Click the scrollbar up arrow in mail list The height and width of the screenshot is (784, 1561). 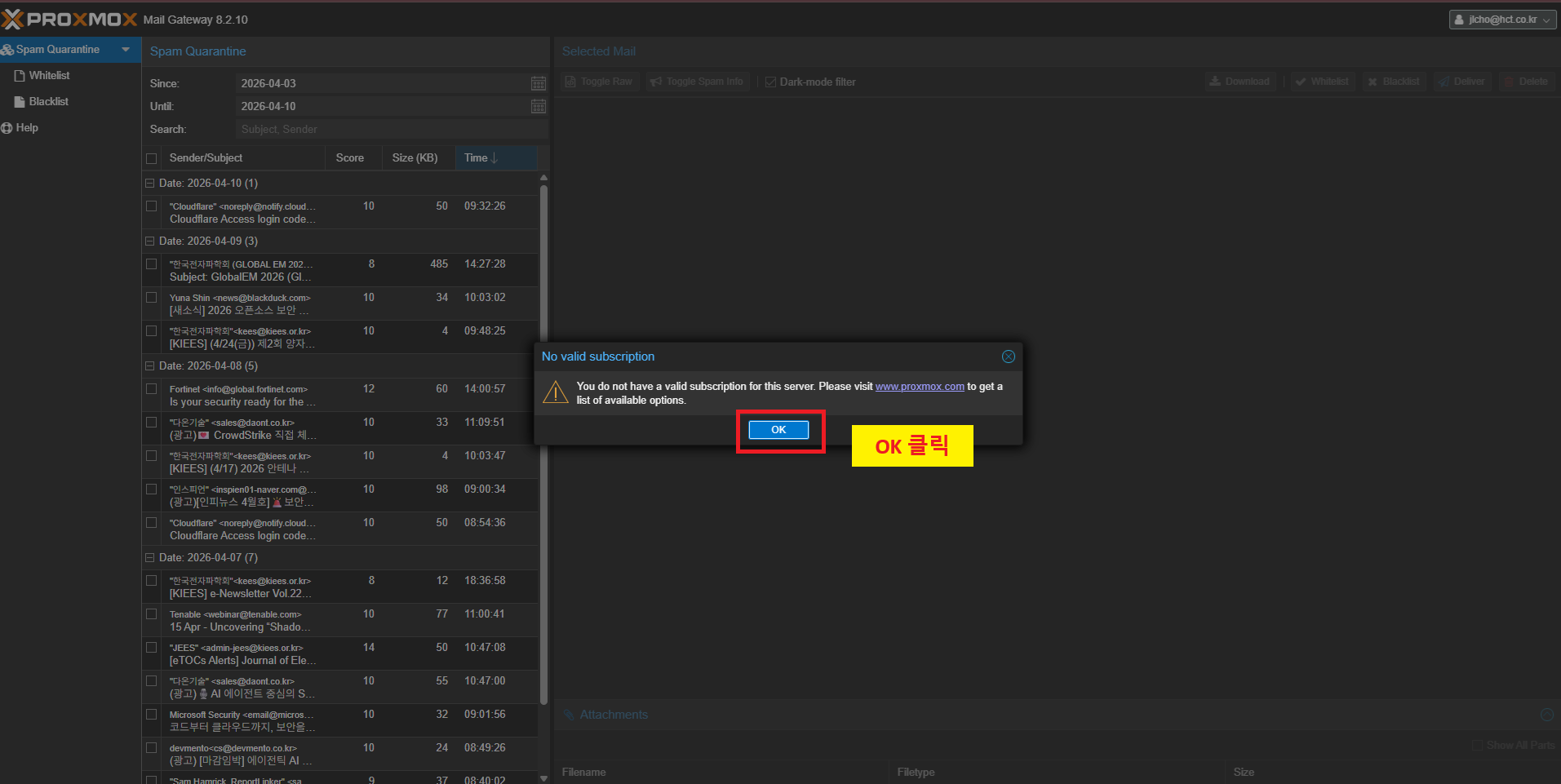(x=543, y=177)
